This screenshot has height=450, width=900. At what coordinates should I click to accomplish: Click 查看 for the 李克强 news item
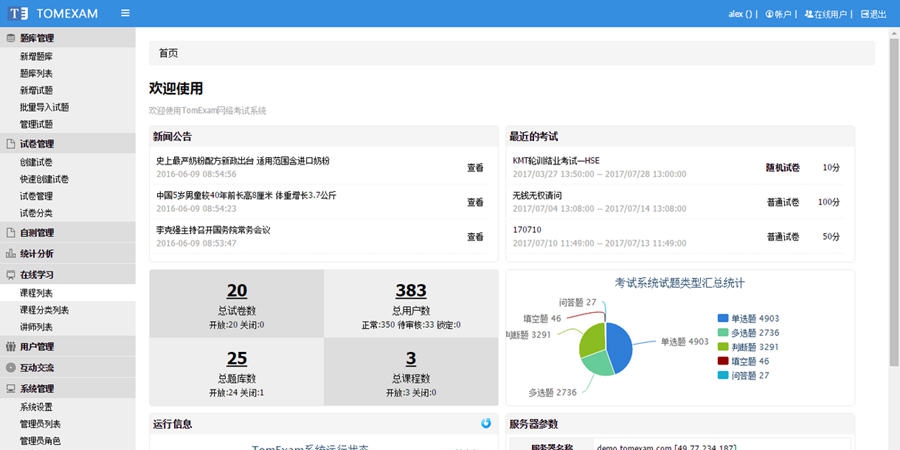coord(475,237)
